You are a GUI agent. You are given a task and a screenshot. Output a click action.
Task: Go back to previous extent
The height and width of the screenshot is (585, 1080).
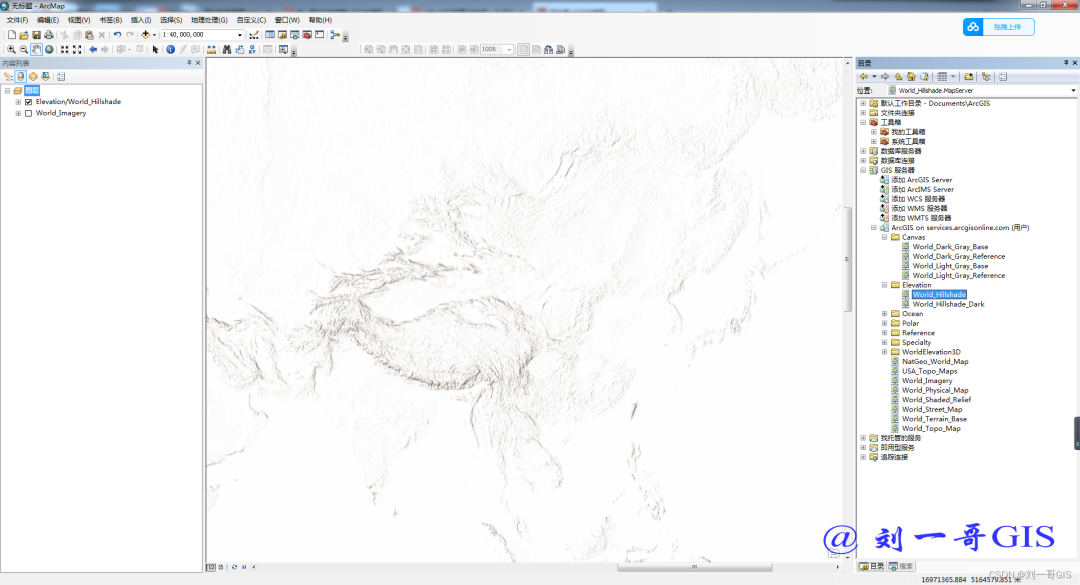pos(93,50)
